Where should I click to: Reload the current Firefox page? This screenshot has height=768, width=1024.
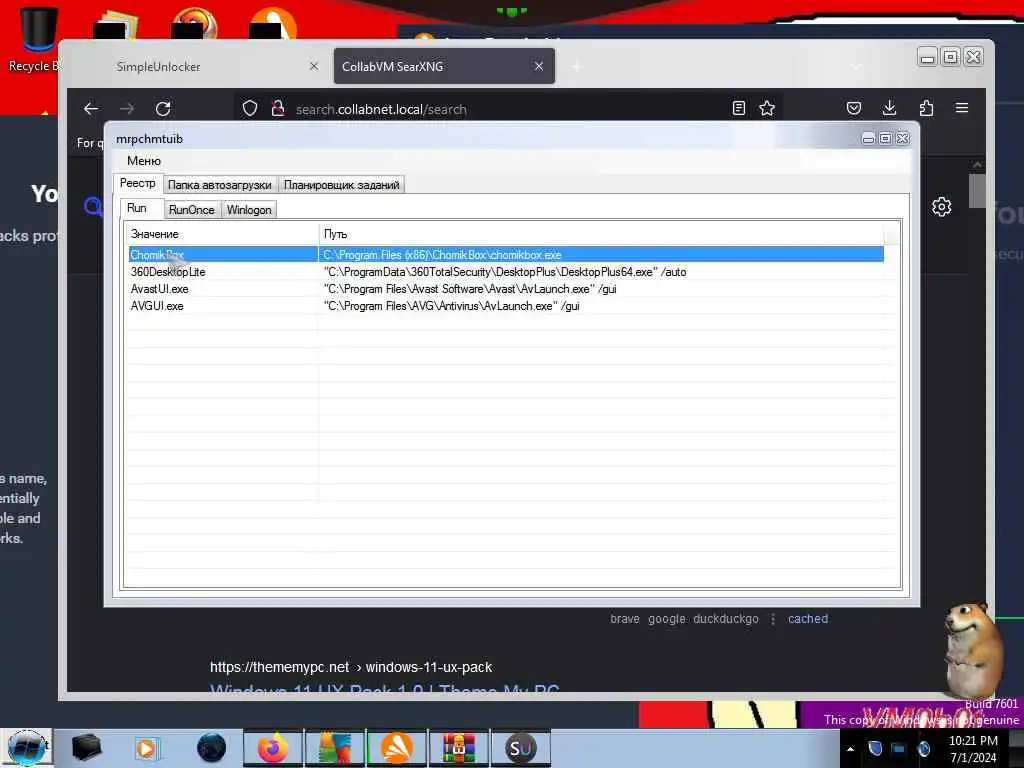[163, 108]
